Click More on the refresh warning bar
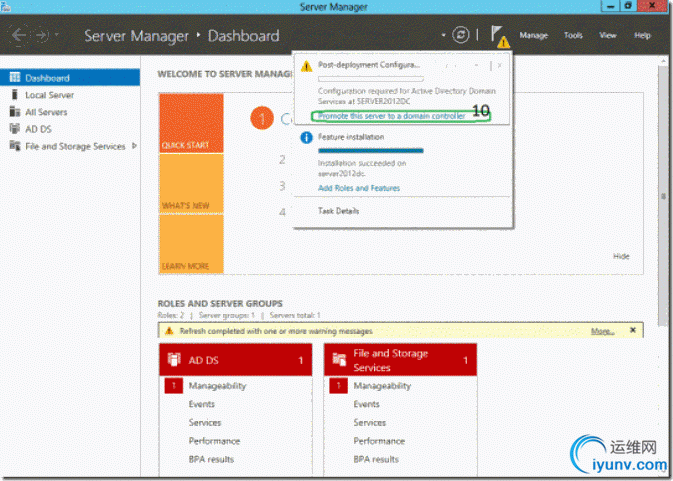This screenshot has width=673, height=481. coord(602,331)
